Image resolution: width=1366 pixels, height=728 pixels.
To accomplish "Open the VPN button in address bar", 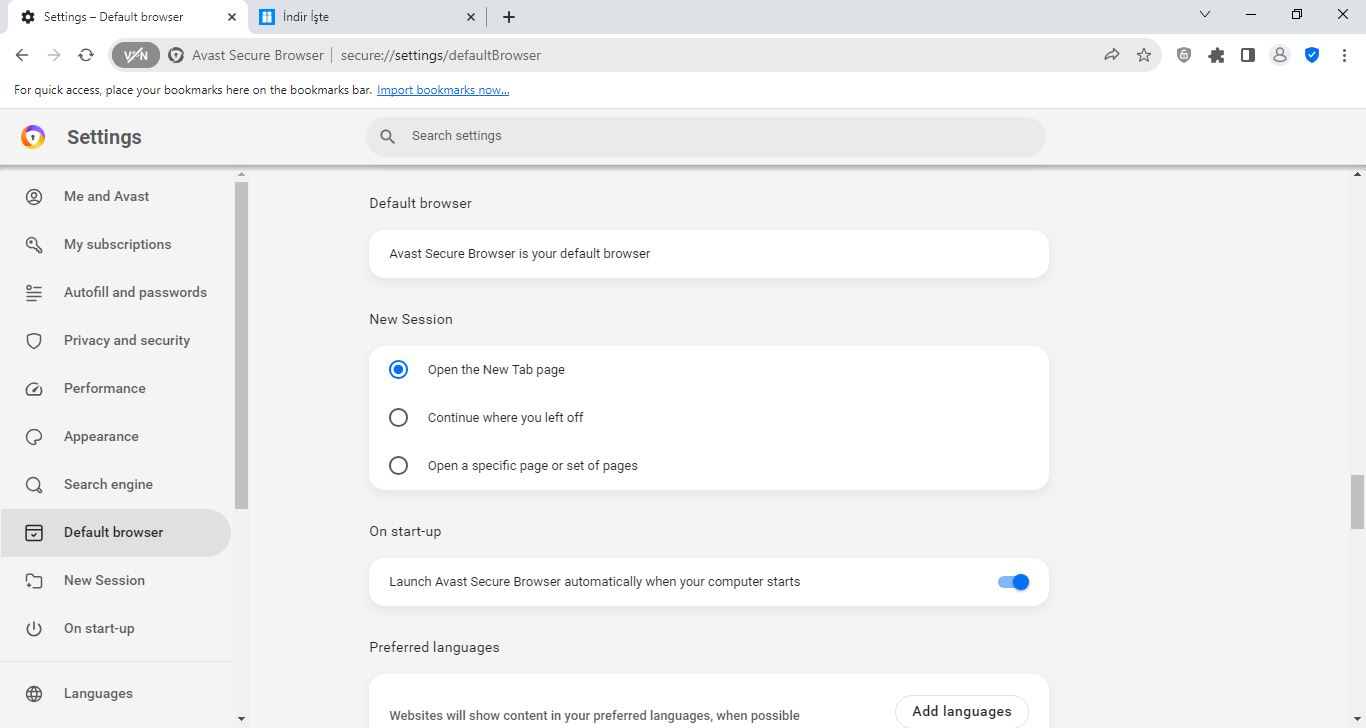I will (136, 55).
